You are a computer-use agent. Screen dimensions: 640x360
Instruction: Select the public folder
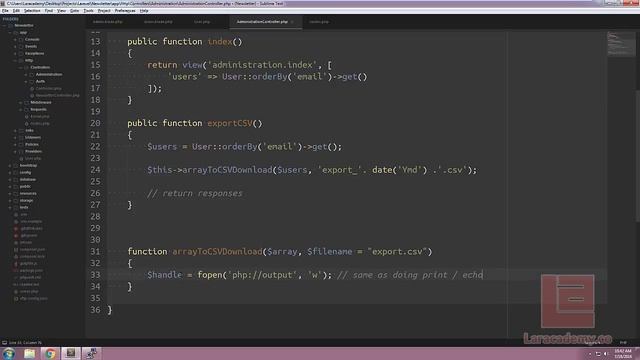pyautogui.click(x=25, y=187)
